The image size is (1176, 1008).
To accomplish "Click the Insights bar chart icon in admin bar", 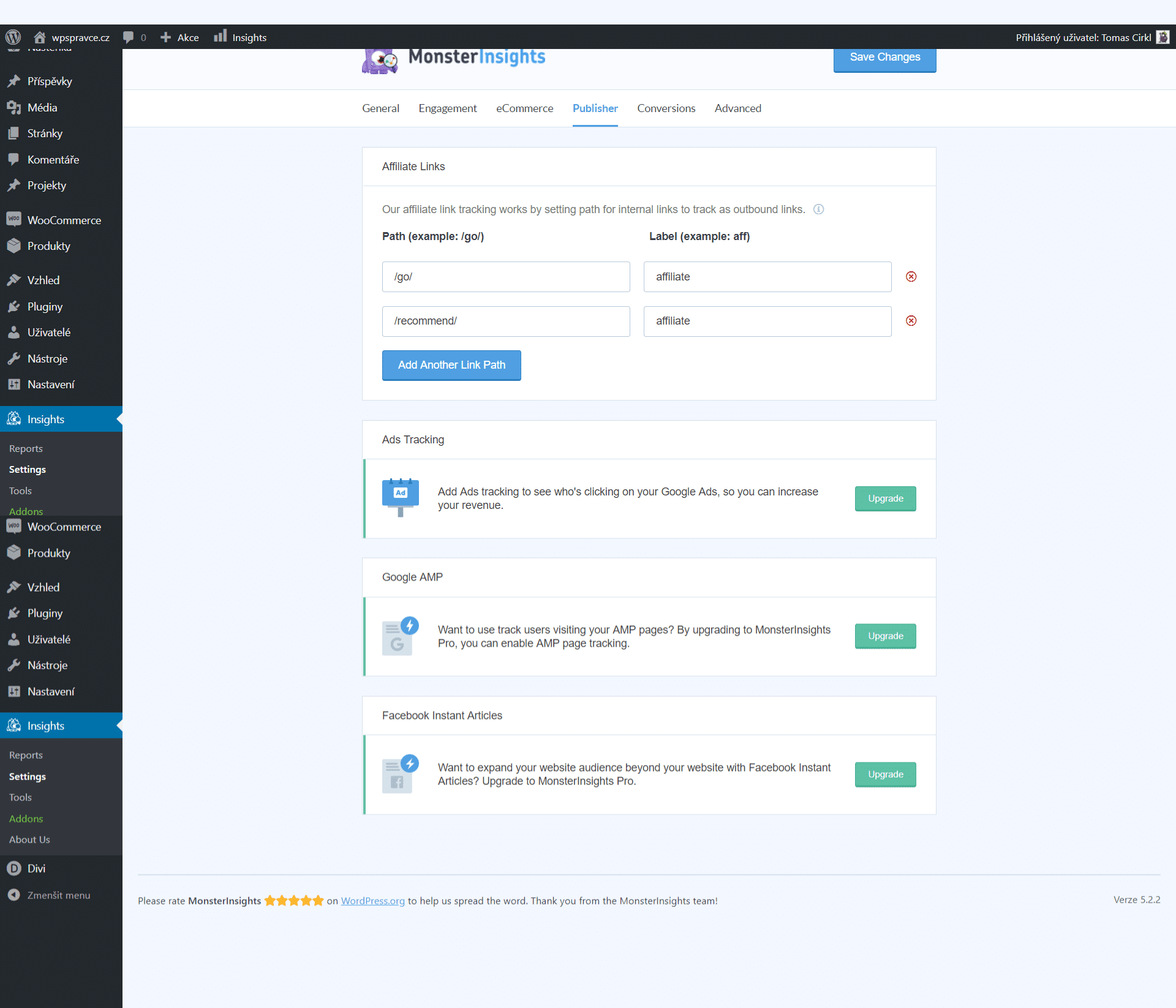I will pos(220,37).
